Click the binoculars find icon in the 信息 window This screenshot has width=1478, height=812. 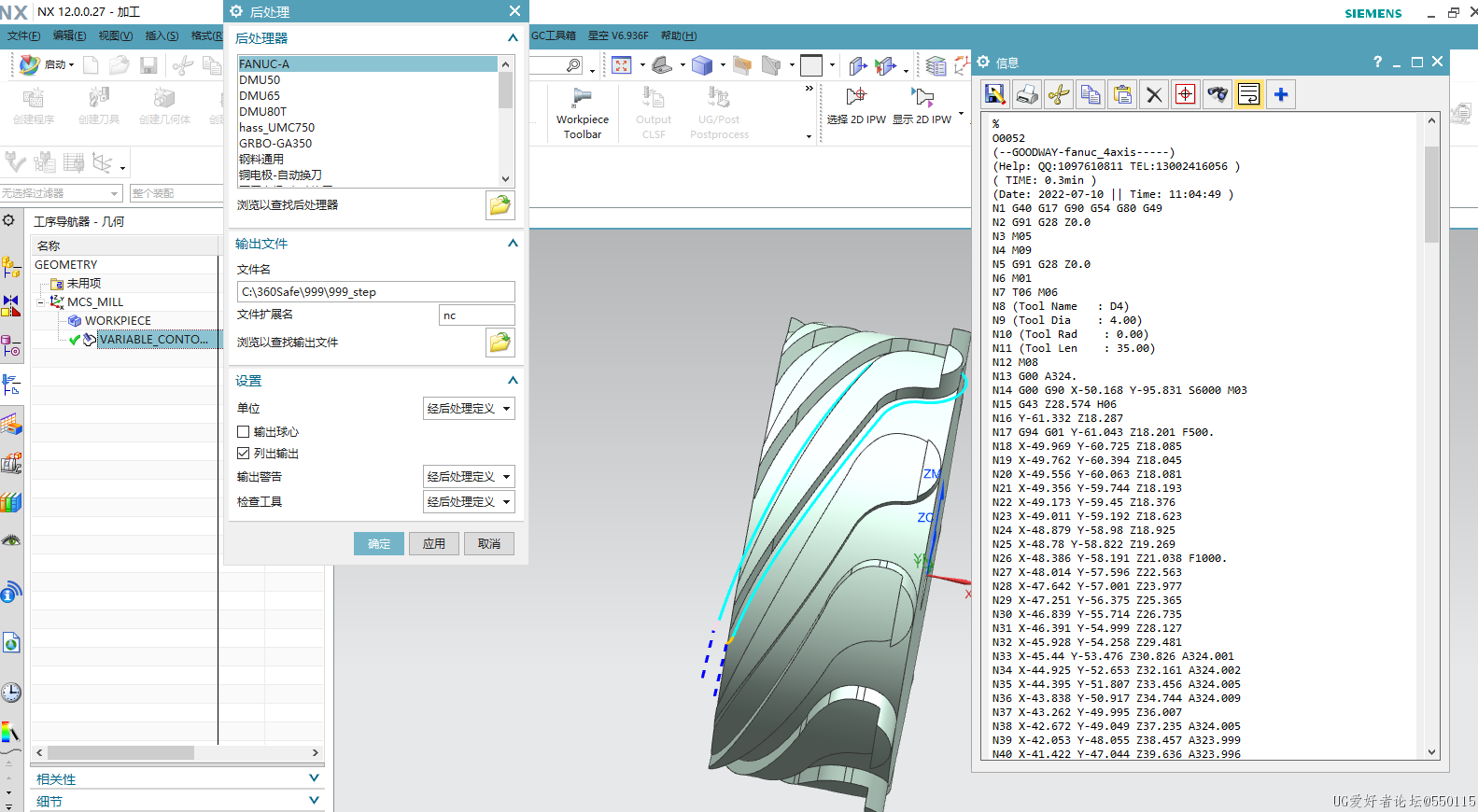tap(1218, 94)
